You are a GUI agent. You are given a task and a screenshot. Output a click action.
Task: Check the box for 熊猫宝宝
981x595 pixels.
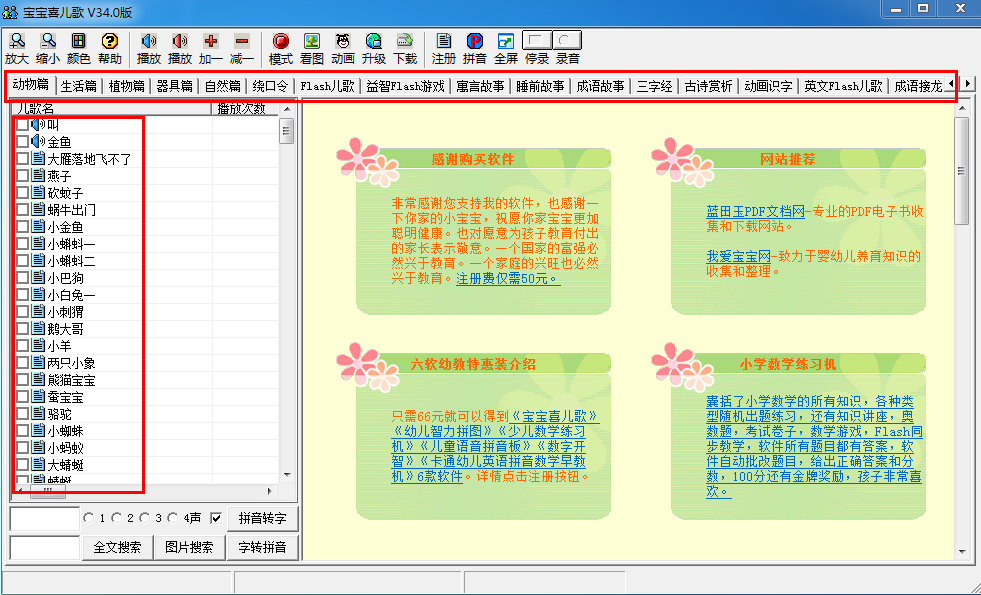click(22, 379)
